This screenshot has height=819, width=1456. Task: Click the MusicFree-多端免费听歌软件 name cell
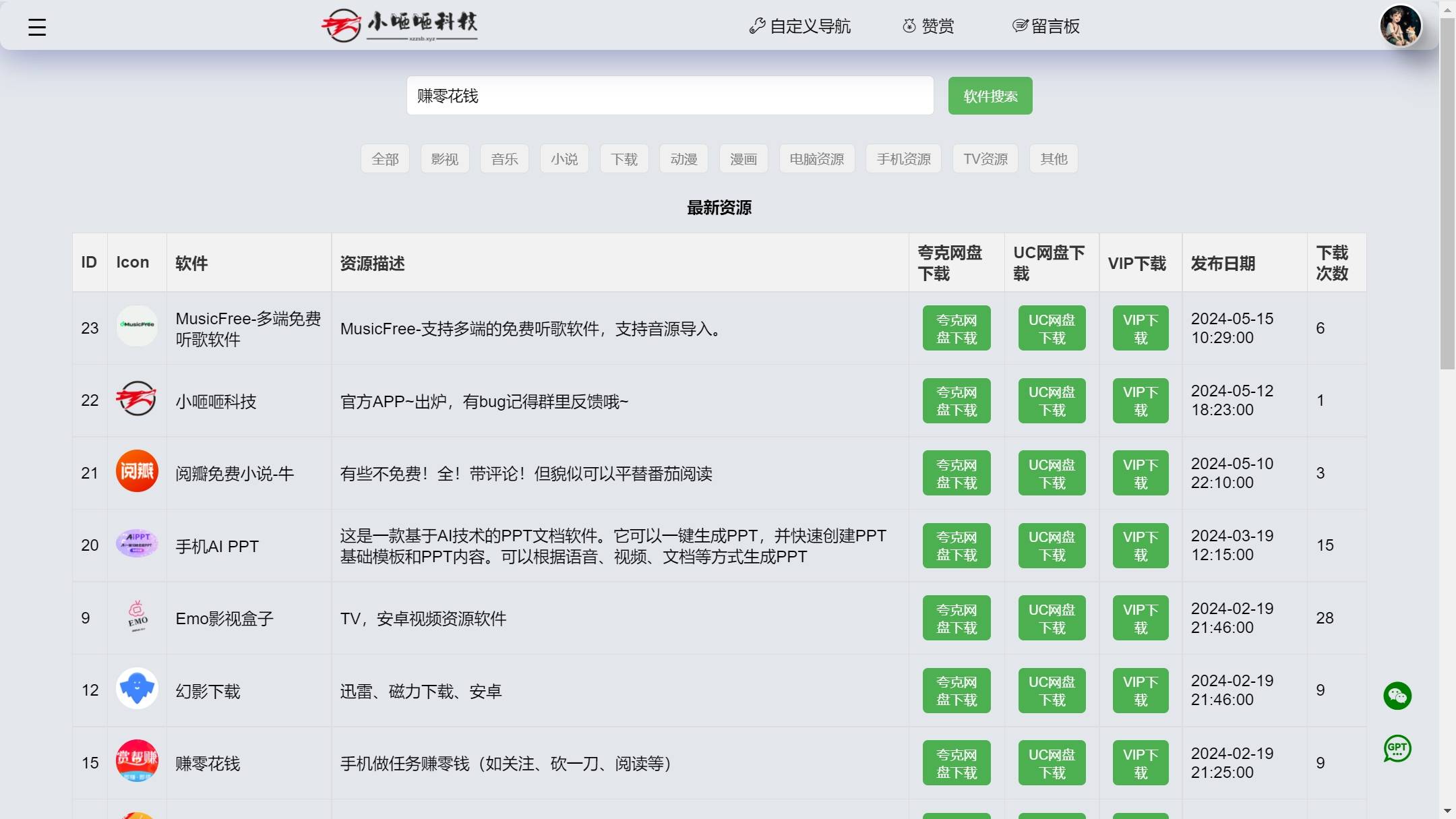tap(248, 328)
